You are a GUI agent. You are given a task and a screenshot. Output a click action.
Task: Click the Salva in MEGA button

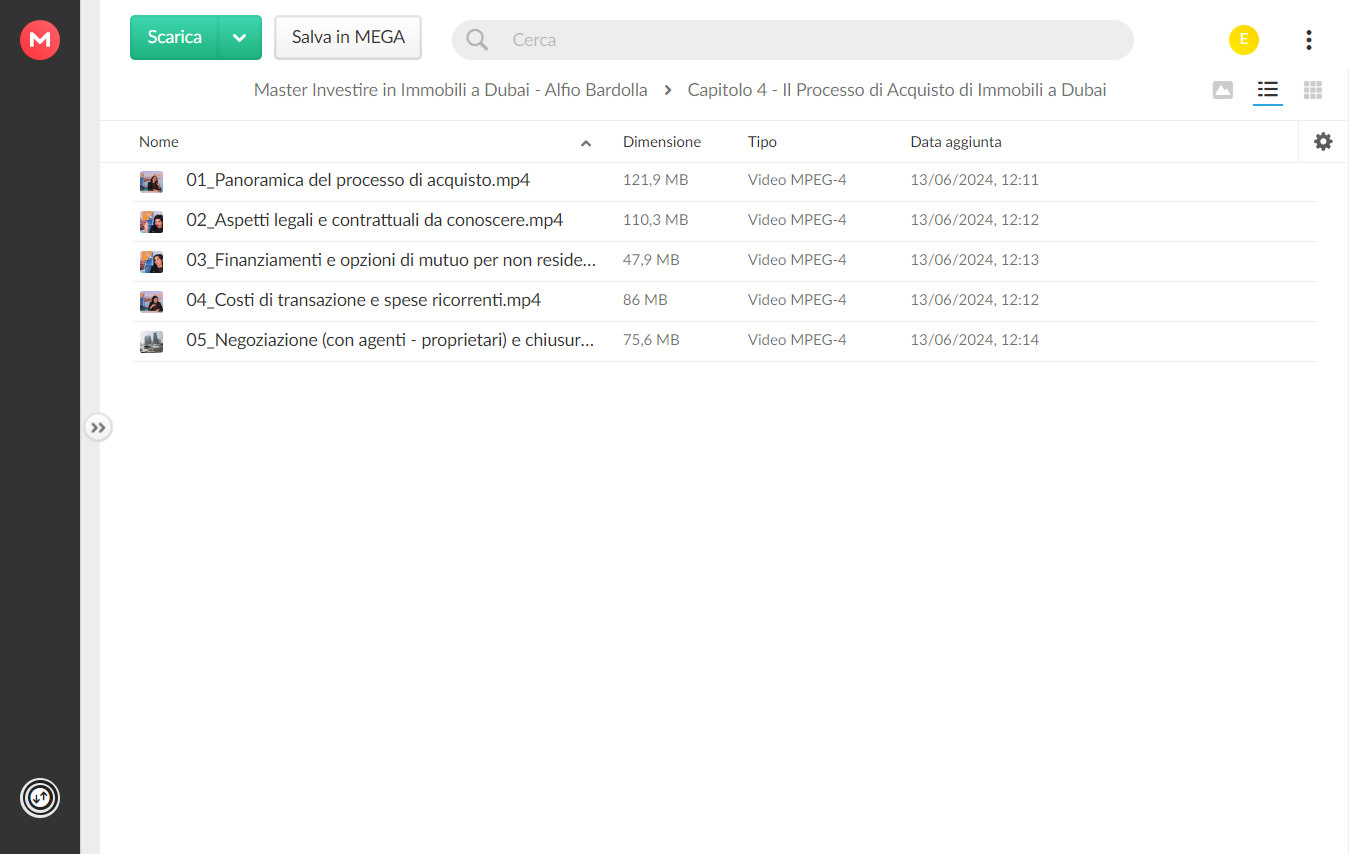[348, 38]
